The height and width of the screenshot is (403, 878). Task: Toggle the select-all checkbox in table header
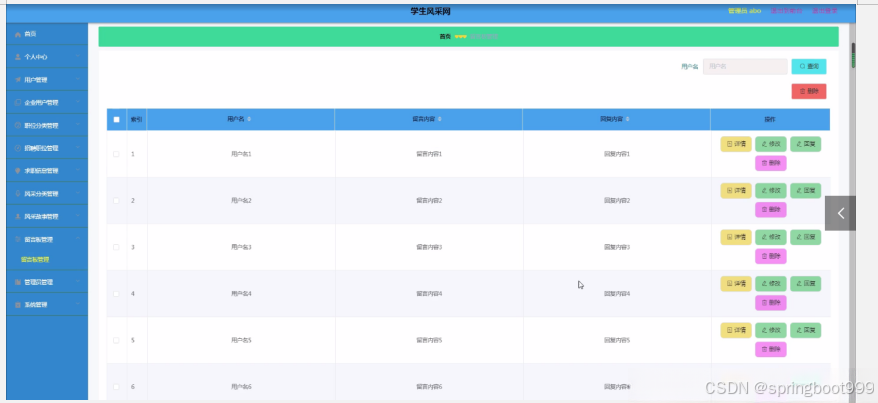click(x=116, y=119)
